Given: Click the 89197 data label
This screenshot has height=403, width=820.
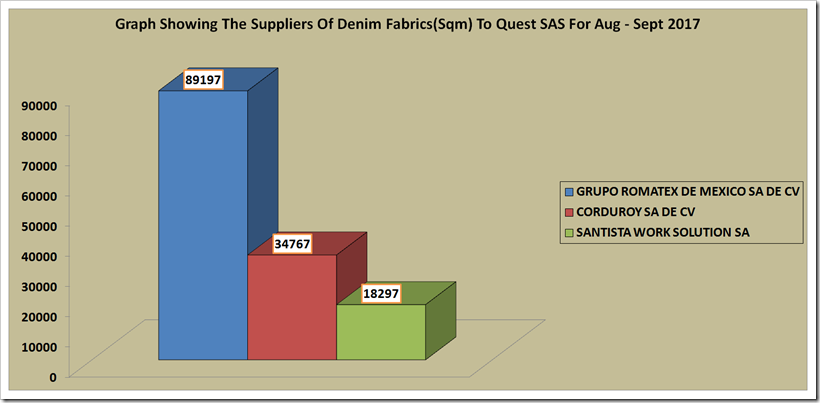Looking at the screenshot, I should coord(203,79).
